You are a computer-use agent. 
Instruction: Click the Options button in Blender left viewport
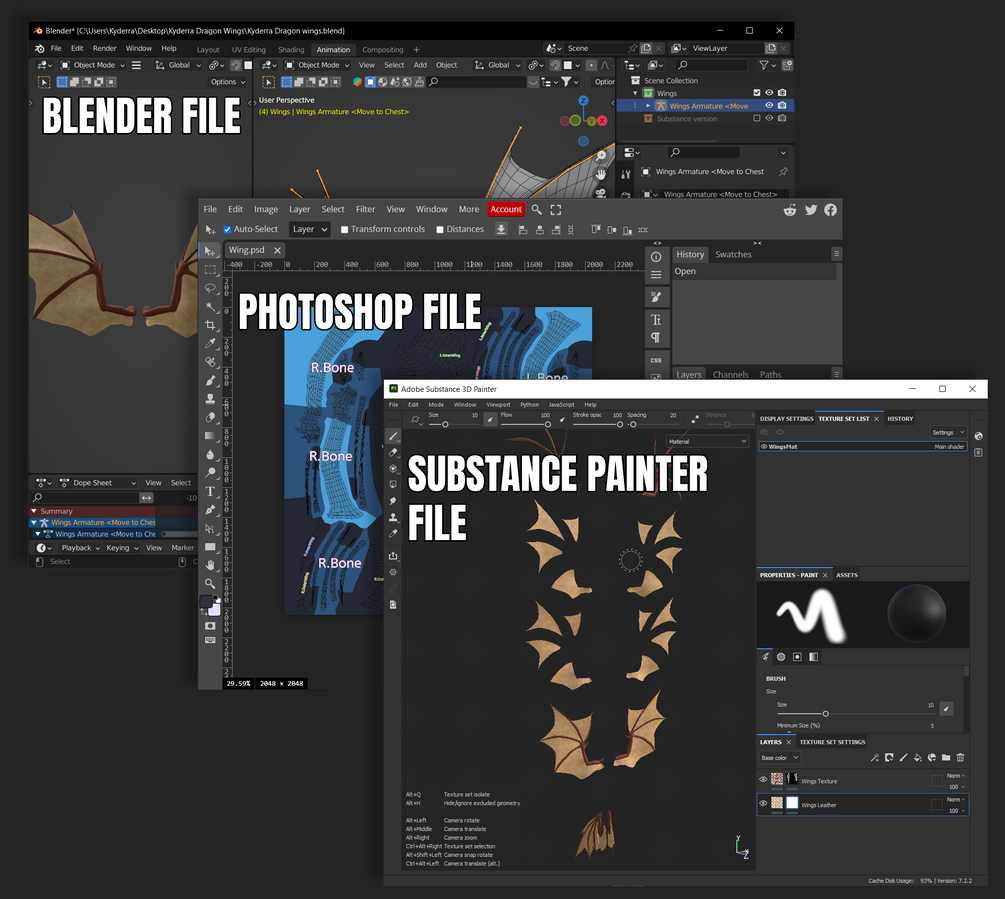(228, 82)
